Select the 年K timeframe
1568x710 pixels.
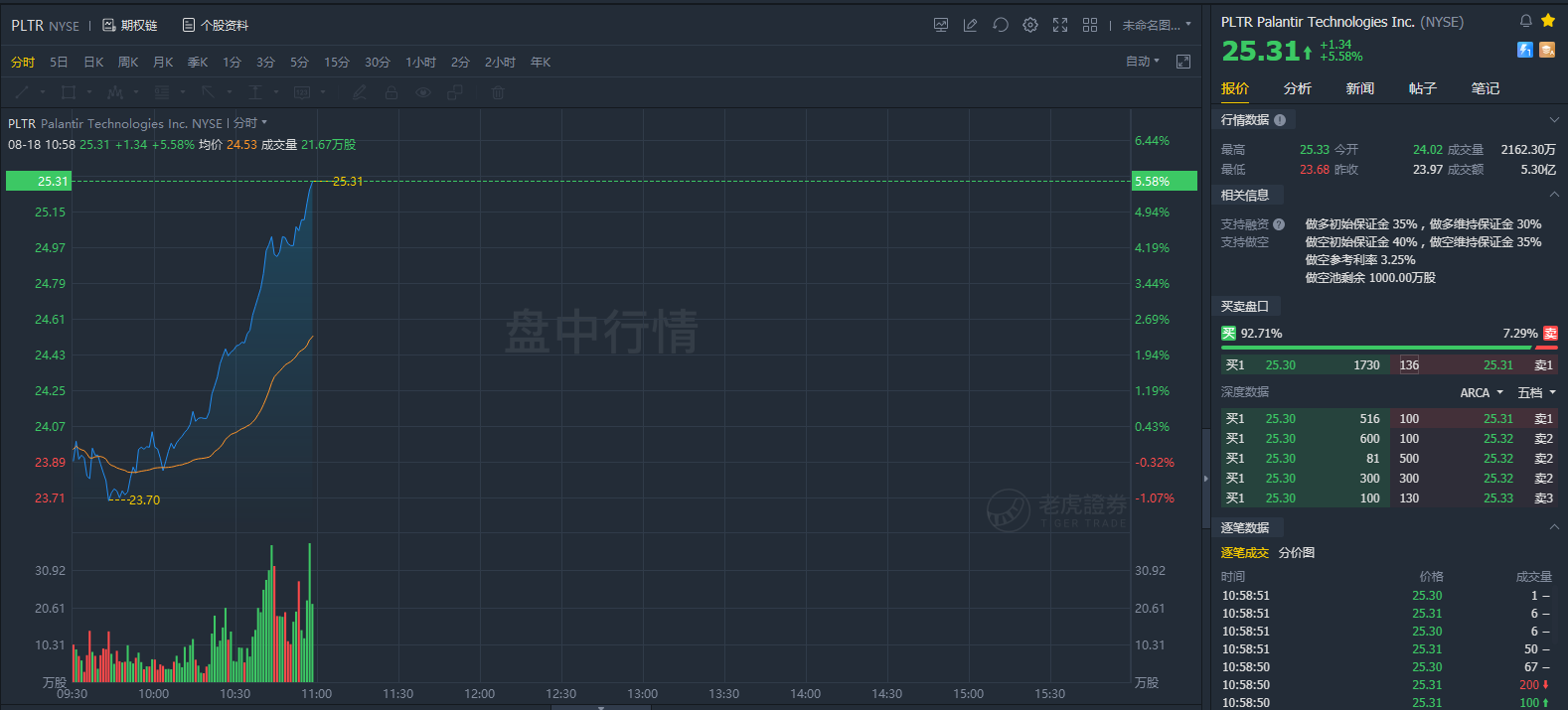click(541, 62)
